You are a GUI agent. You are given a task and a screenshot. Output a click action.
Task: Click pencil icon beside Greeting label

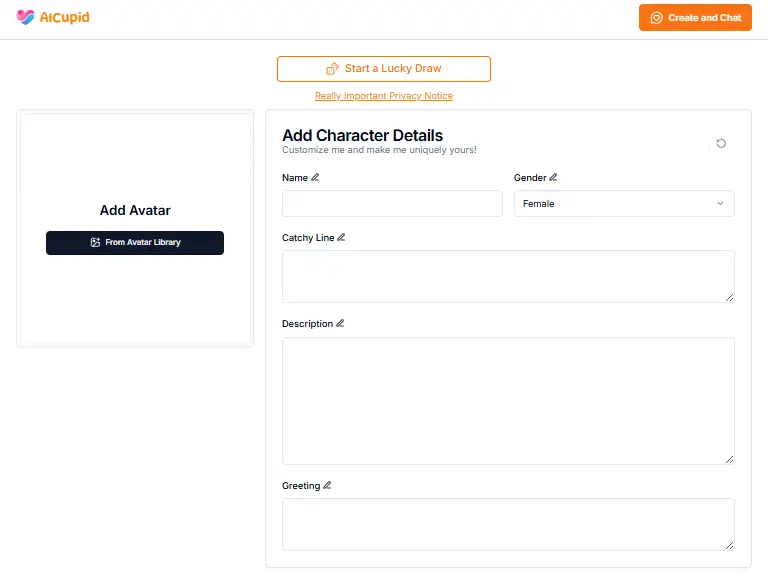click(327, 486)
